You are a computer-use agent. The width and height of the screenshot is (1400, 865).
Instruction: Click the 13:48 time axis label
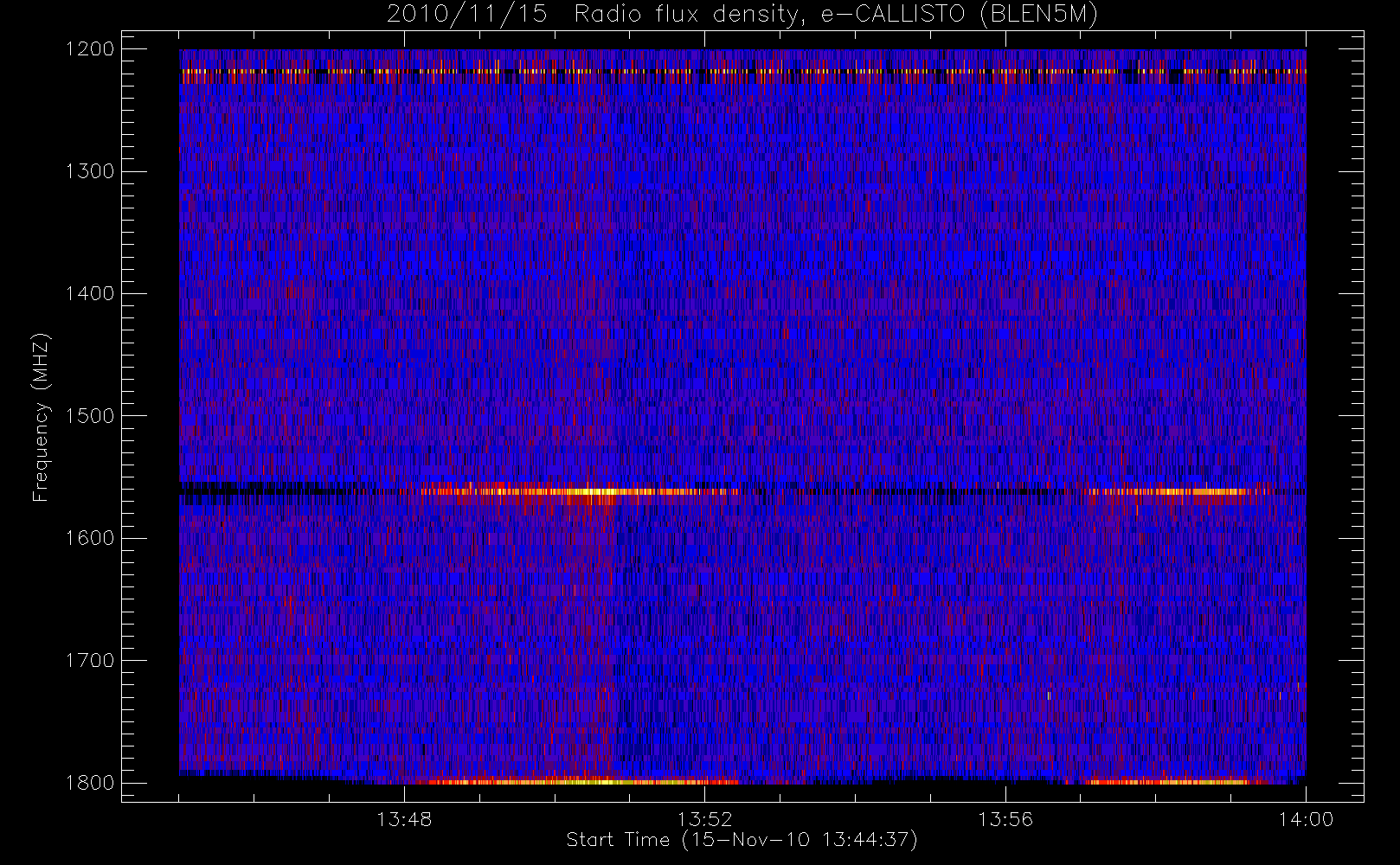[405, 819]
